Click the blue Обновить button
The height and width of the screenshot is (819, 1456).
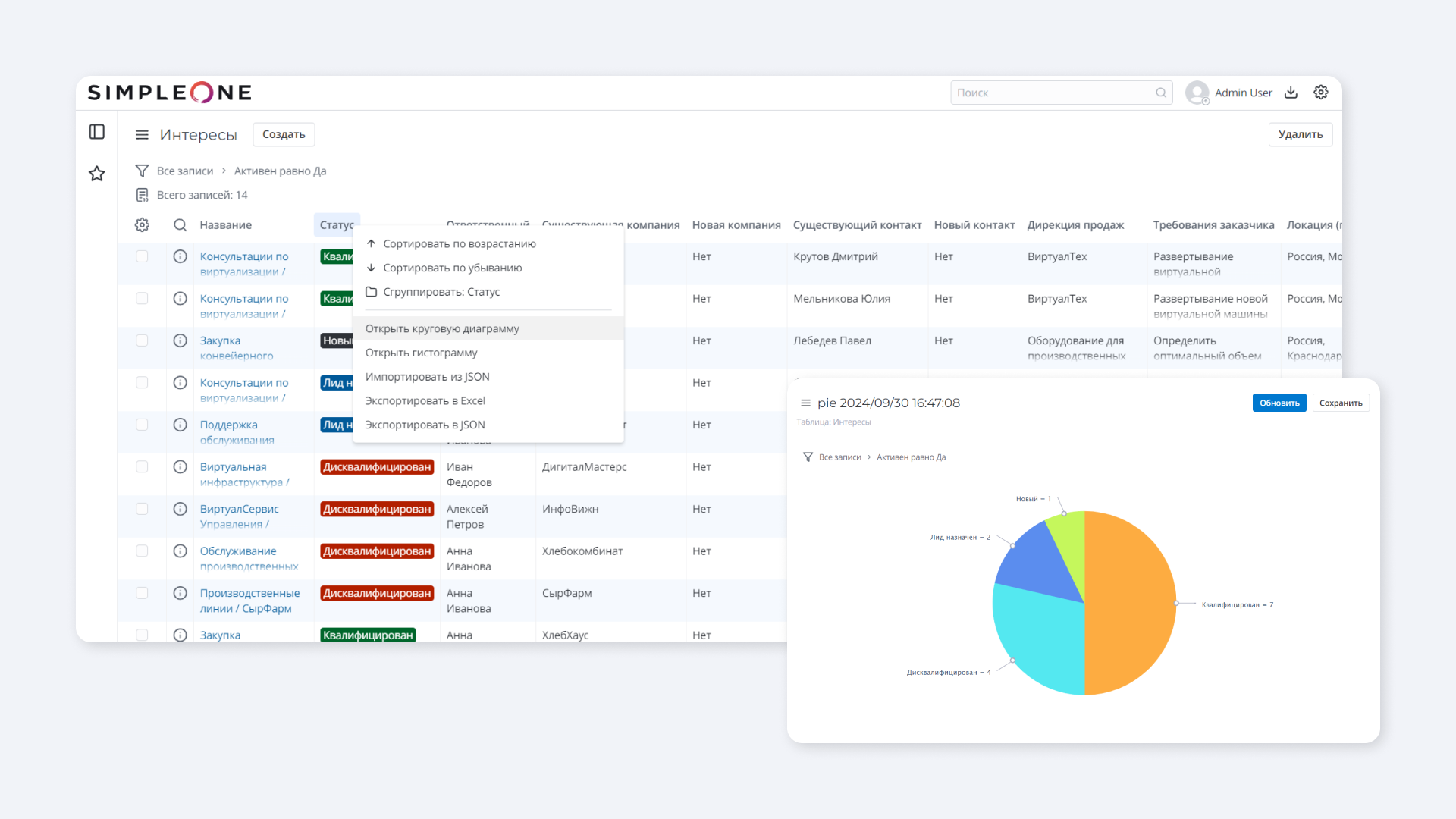point(1279,403)
